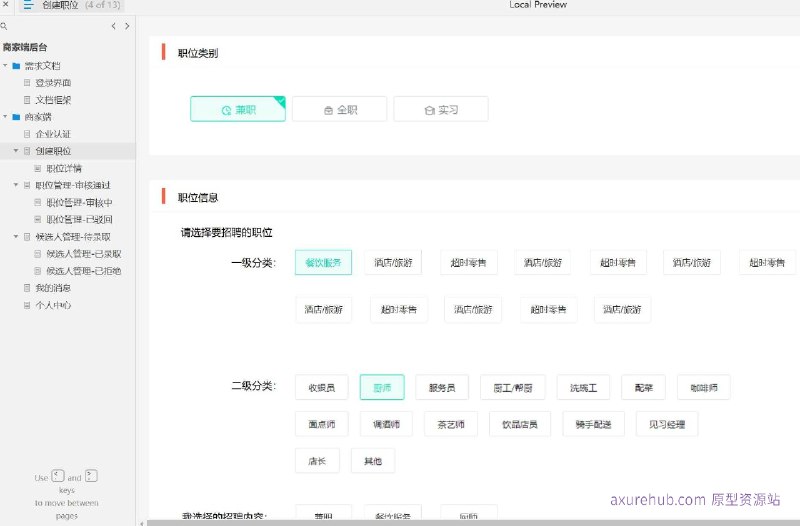
Task: Click the 二级分类 label
Action: point(254,386)
